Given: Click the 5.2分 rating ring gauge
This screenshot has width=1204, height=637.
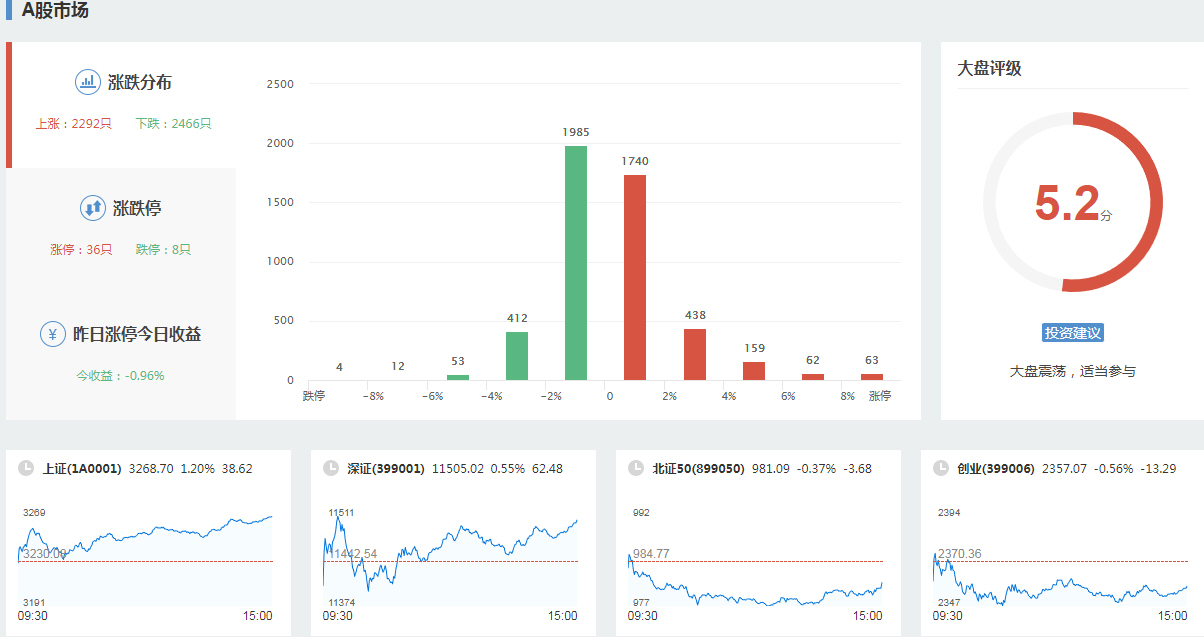Looking at the screenshot, I should click(x=1072, y=202).
